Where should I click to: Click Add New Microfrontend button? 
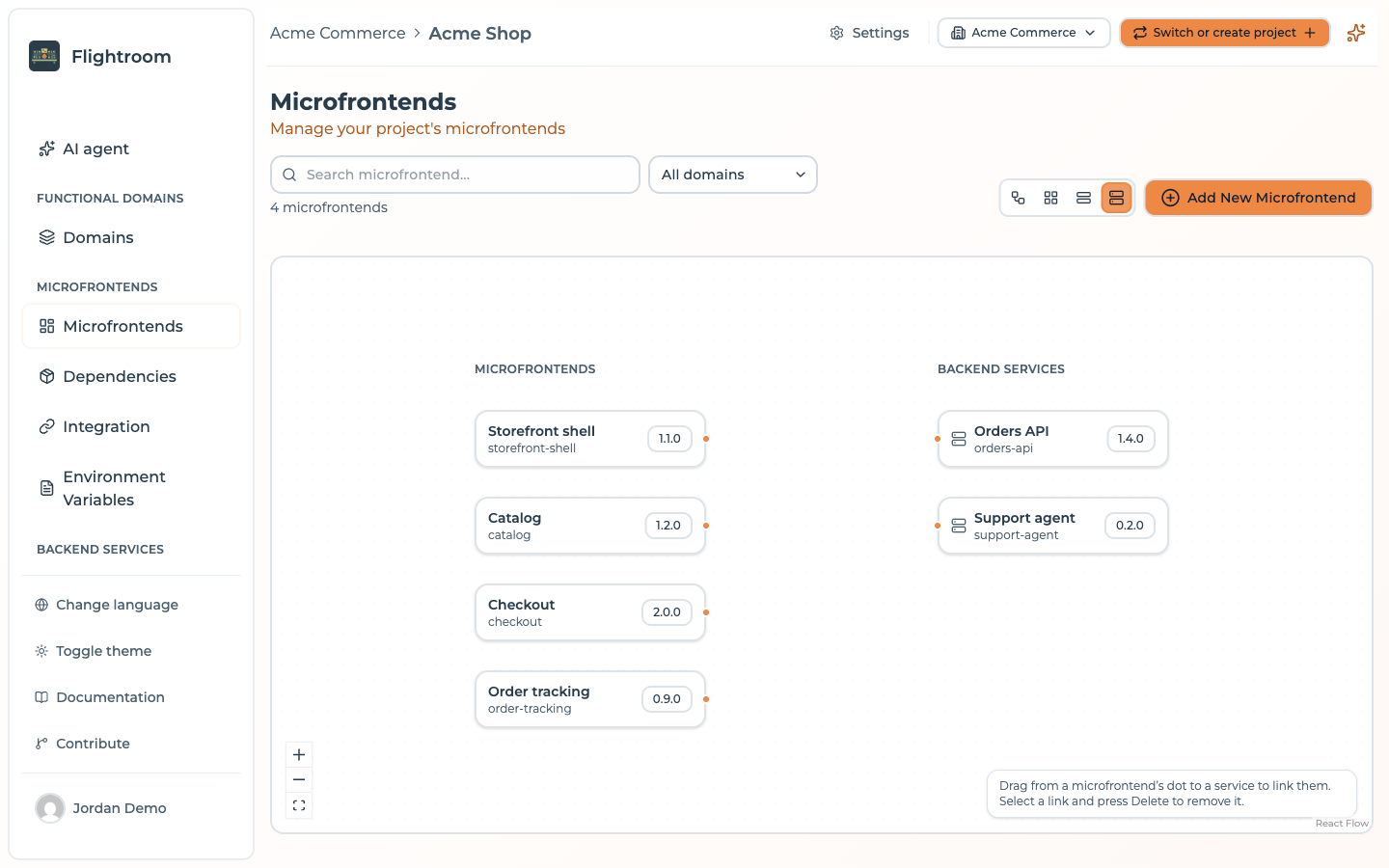(1259, 198)
